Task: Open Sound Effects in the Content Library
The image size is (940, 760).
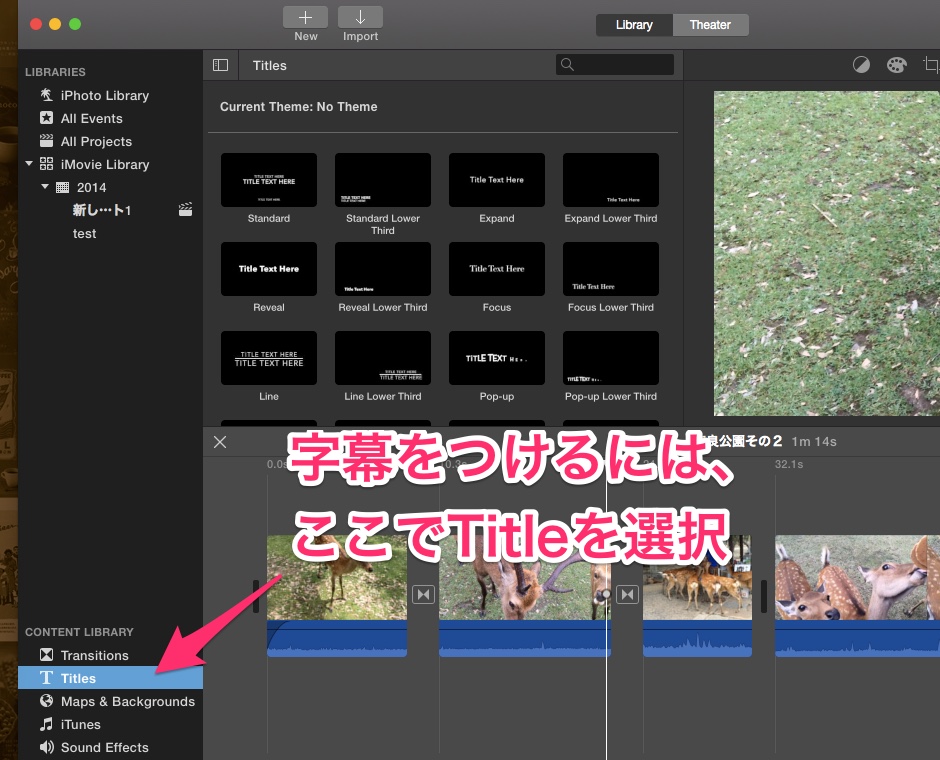Action: (x=46, y=747)
